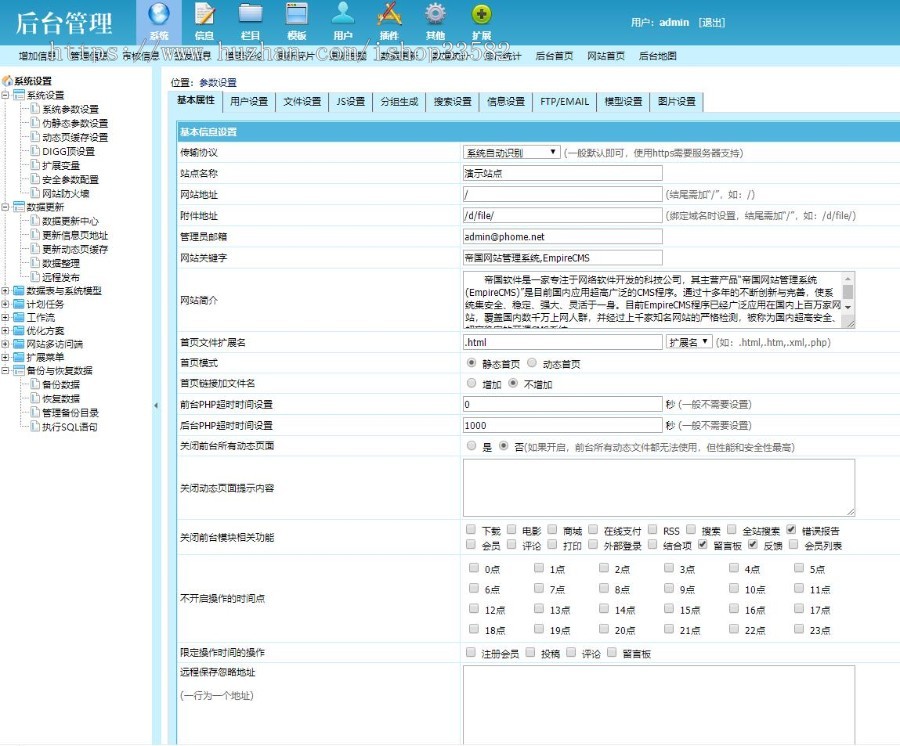
Task: Open the 用户 person icon in top navigation
Action: click(343, 14)
